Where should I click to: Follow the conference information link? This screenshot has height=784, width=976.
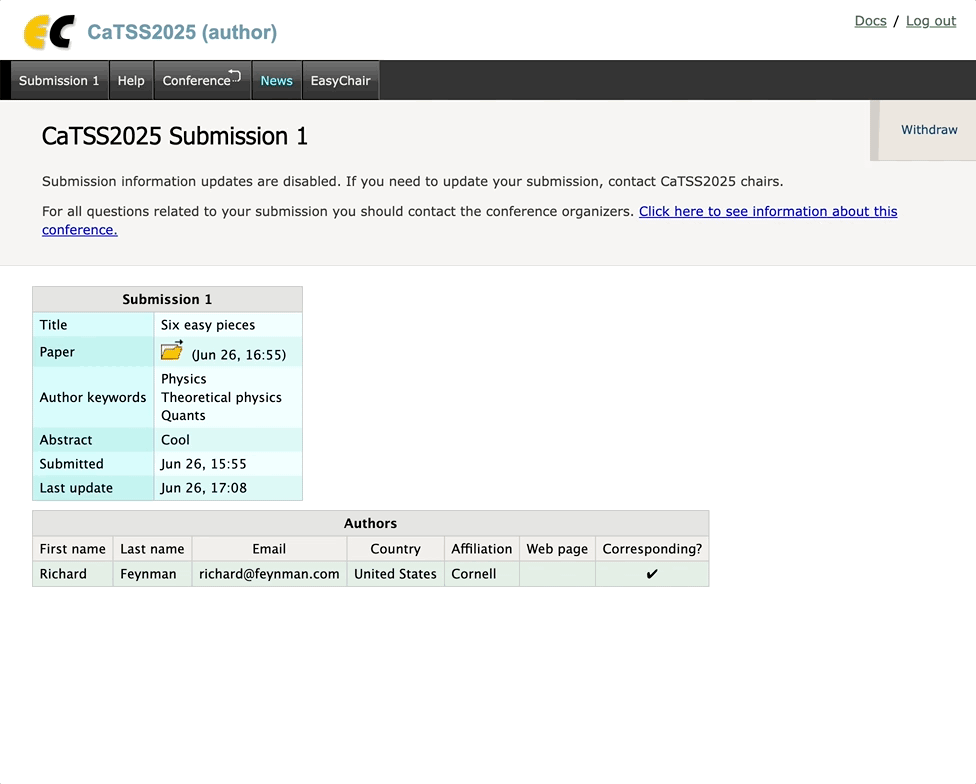[767, 212]
